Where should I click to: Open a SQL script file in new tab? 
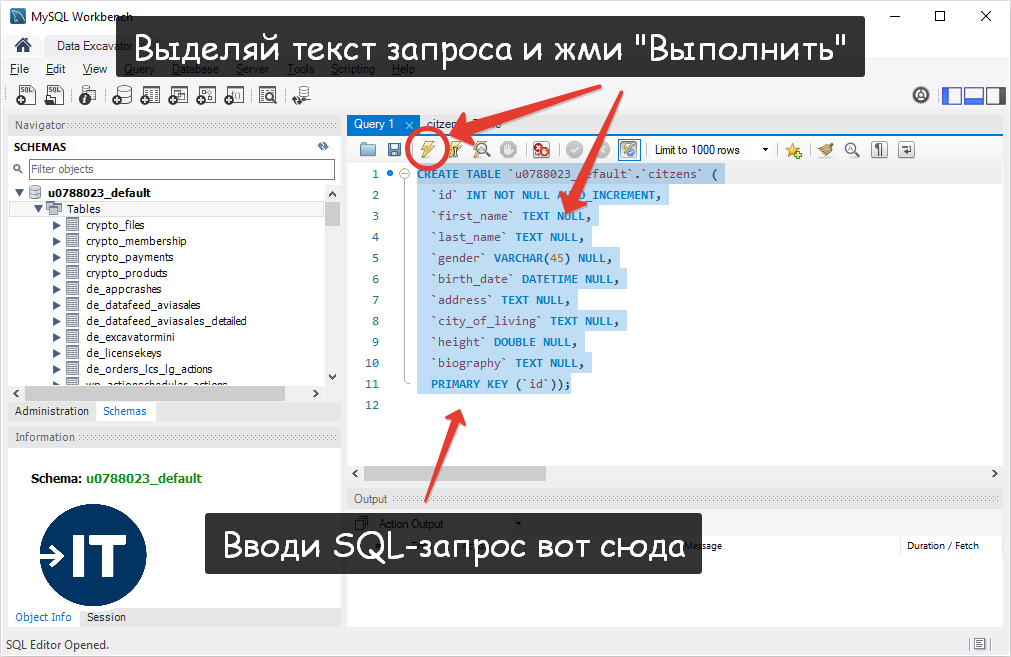point(54,95)
